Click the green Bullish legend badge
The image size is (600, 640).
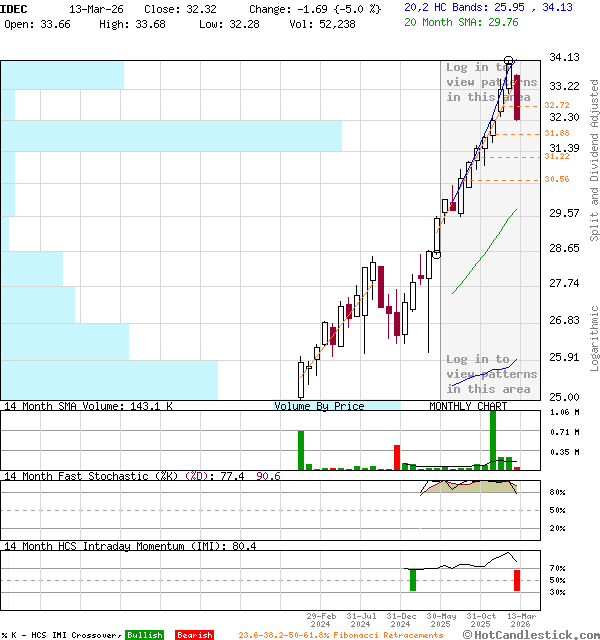[x=144, y=635]
